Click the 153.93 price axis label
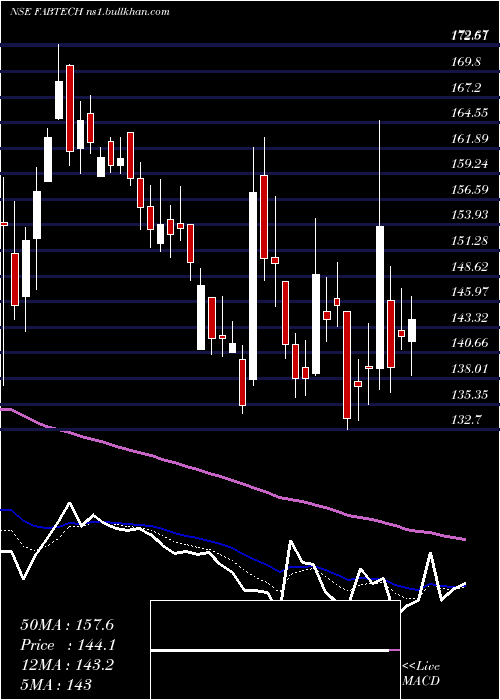500x700 pixels. tap(469, 215)
